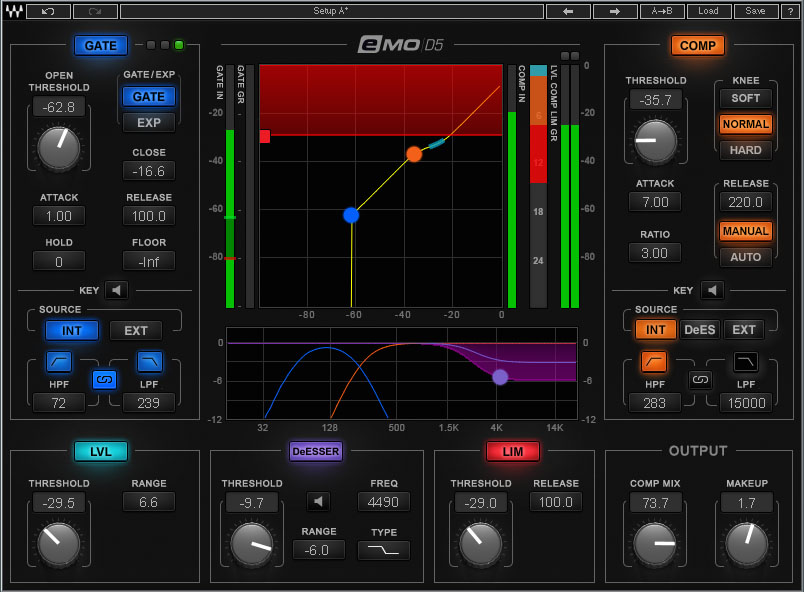Click the Waves logo icon
804x592 pixels.
(14, 11)
